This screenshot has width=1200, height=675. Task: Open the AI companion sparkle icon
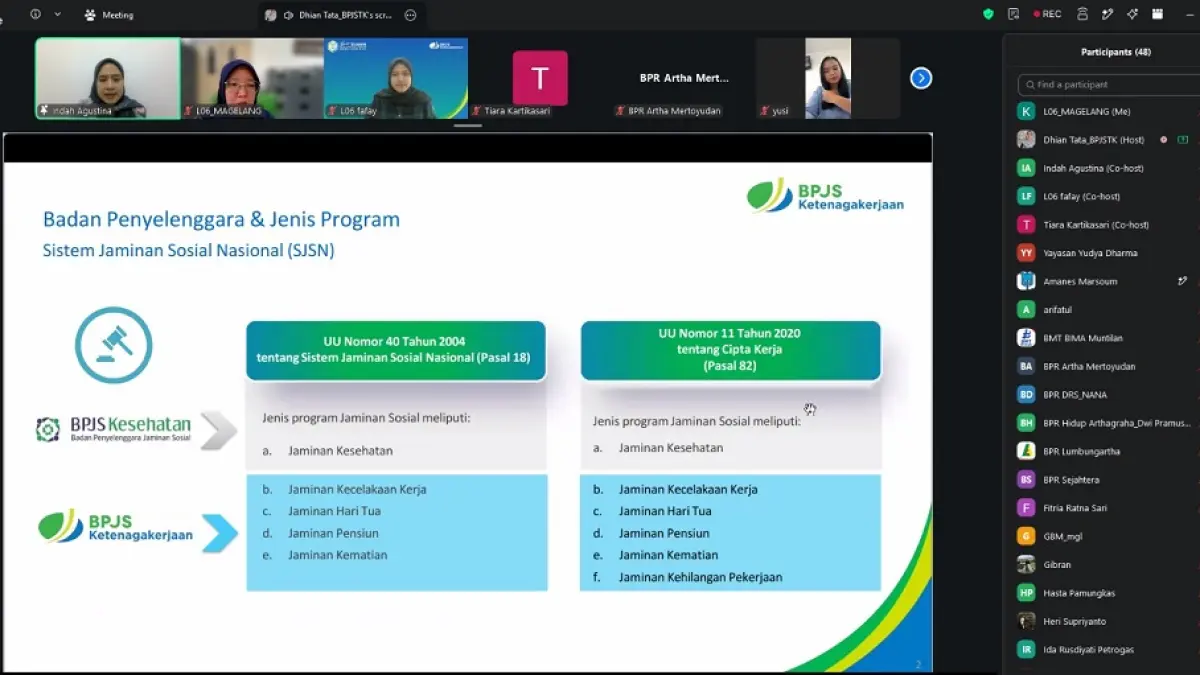click(1132, 14)
